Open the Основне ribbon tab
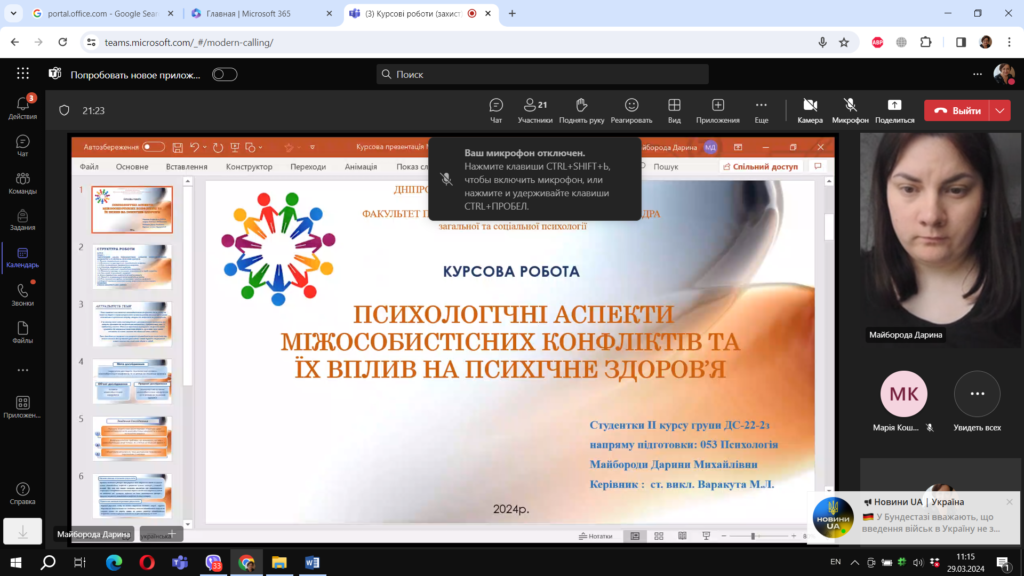This screenshot has height=576, width=1024. coord(132,167)
